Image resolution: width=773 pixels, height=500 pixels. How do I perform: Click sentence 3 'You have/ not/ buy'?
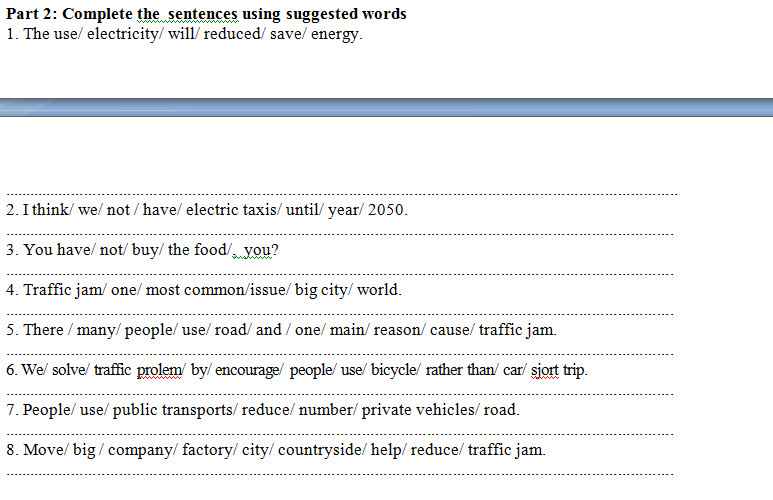pyautogui.click(x=142, y=250)
